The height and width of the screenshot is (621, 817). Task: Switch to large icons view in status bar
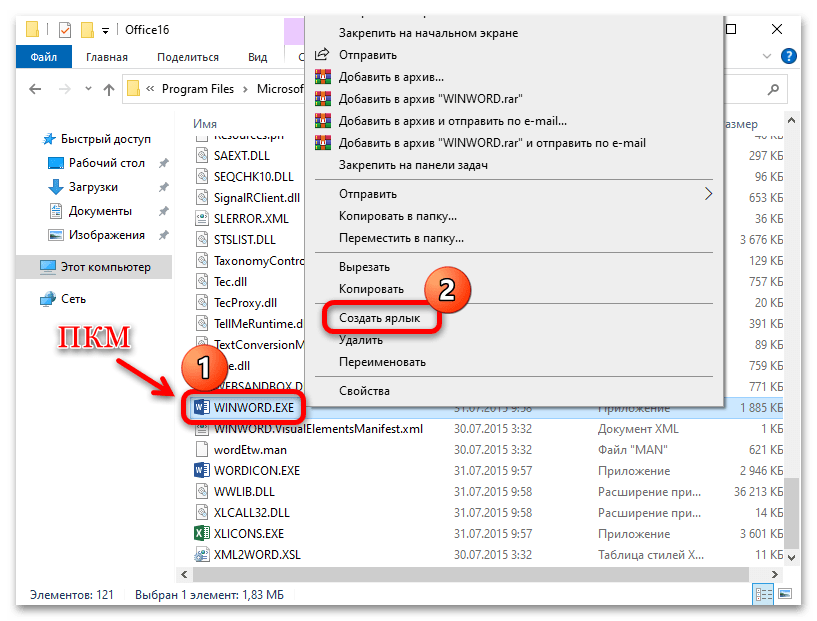point(785,594)
